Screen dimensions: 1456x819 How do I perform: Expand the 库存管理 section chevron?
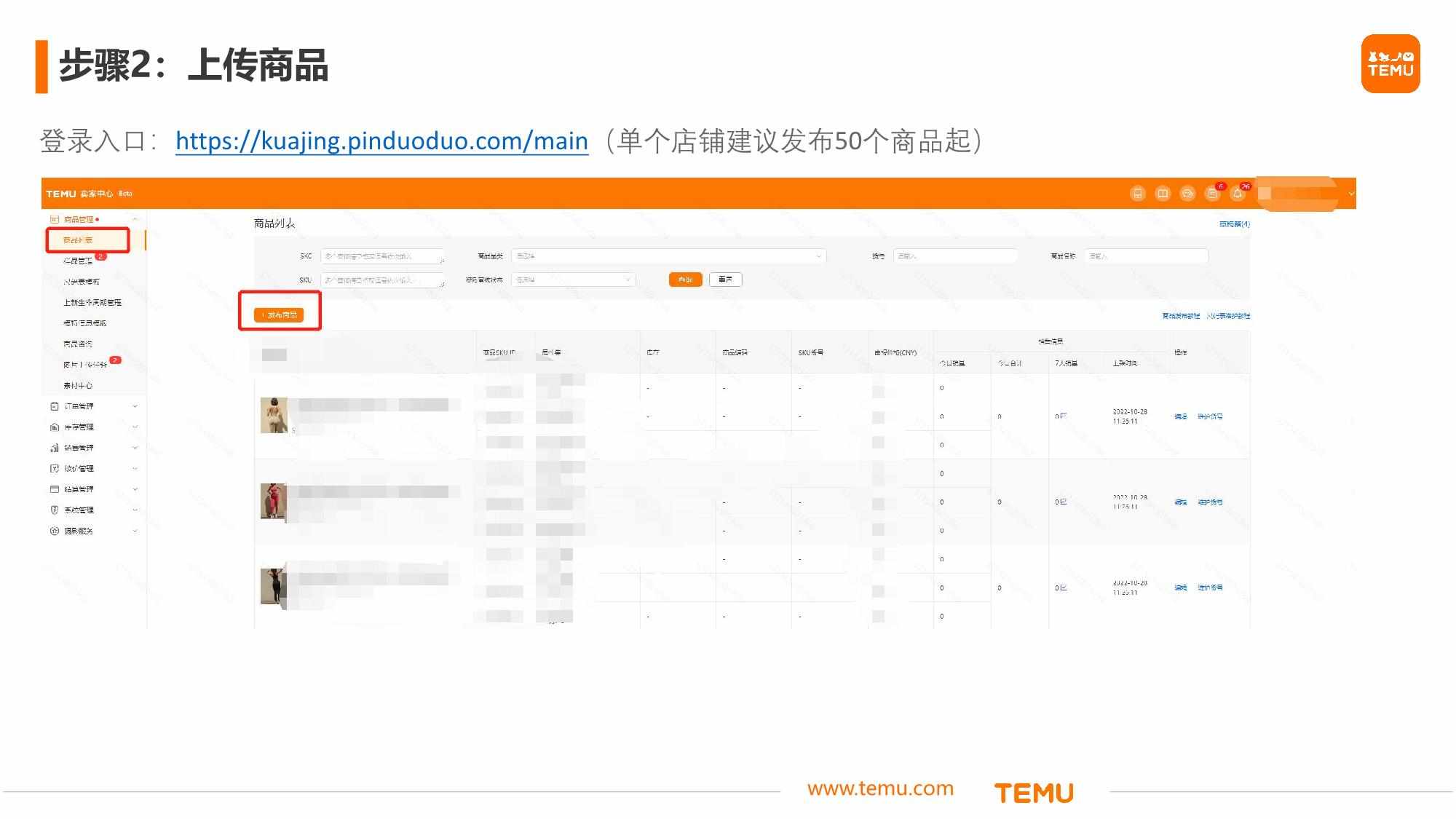pos(135,427)
